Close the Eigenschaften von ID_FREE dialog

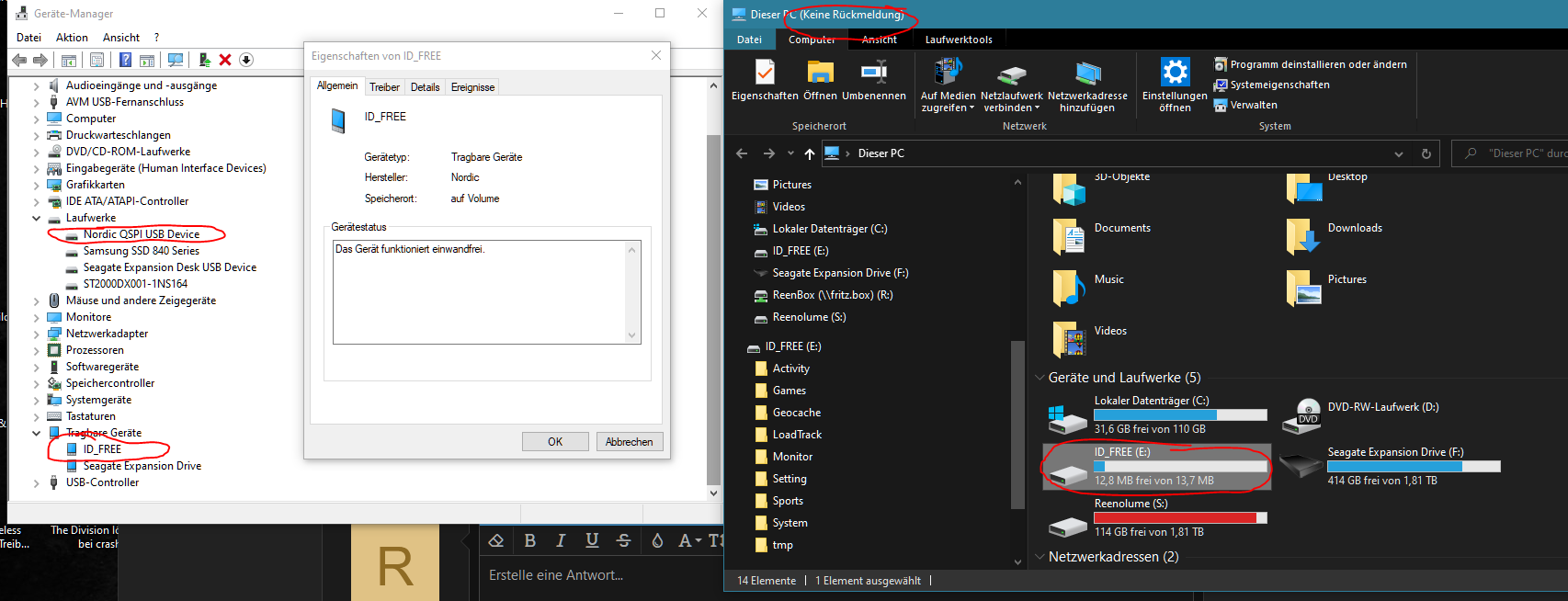click(656, 55)
